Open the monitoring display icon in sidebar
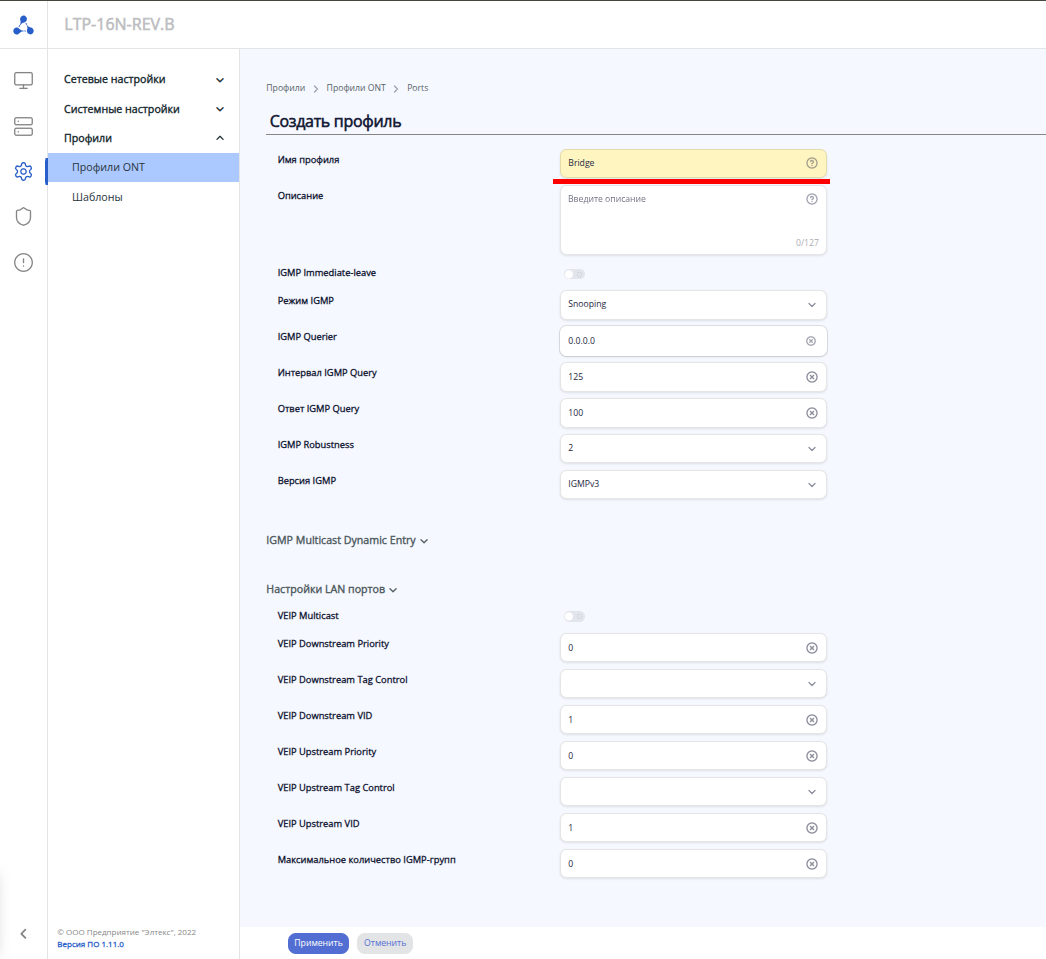 [x=23, y=80]
